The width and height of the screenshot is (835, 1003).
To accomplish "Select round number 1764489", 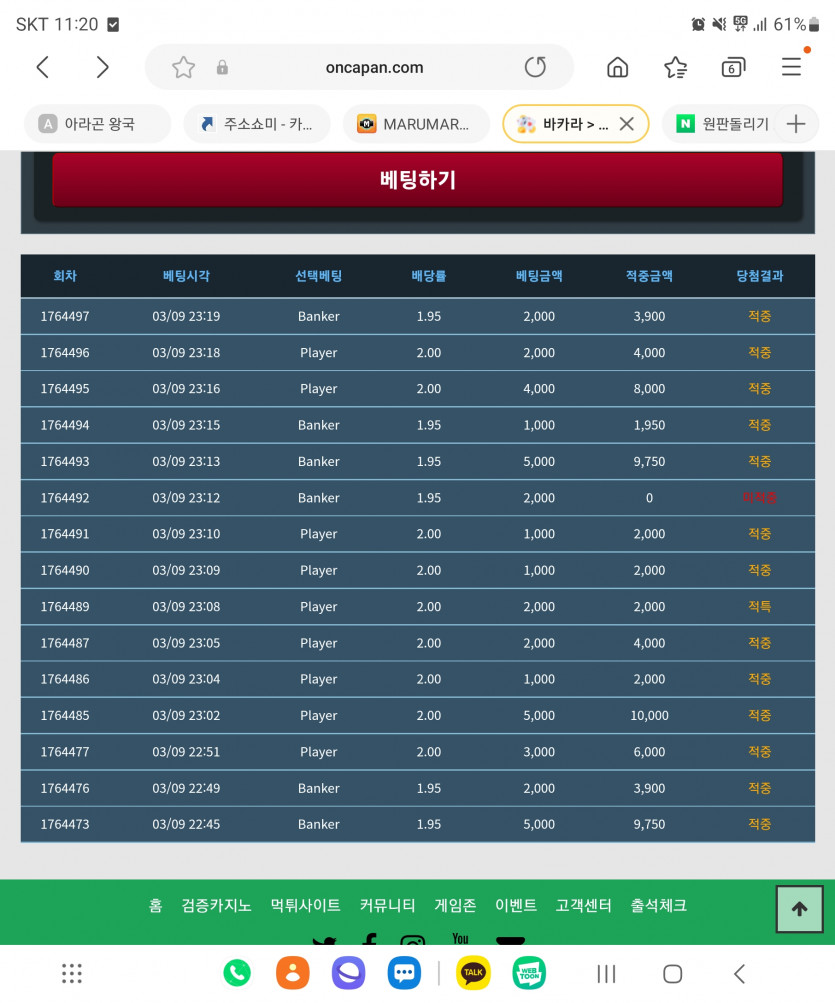I will coord(65,606).
